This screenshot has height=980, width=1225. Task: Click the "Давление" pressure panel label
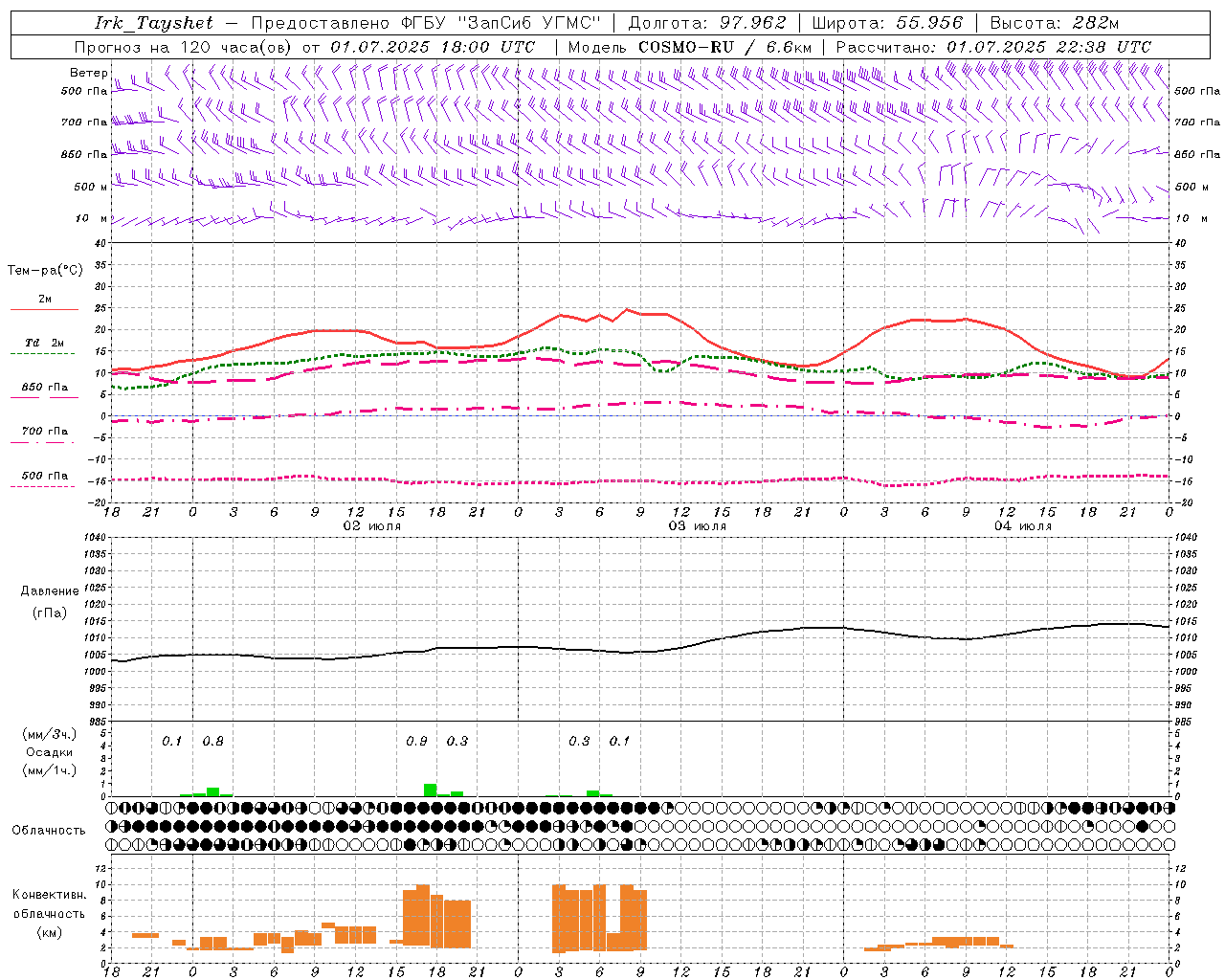(49, 590)
